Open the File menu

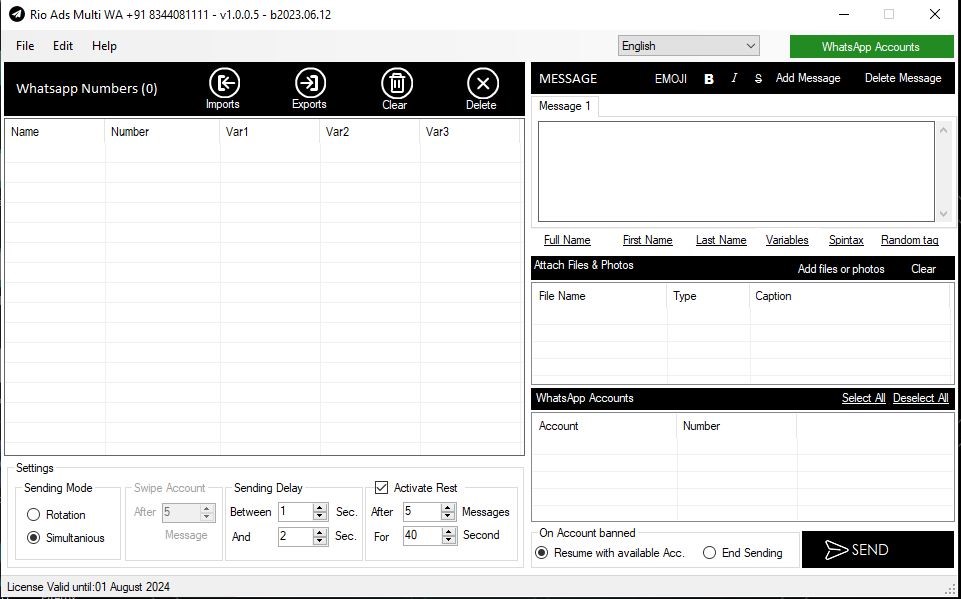coord(25,46)
